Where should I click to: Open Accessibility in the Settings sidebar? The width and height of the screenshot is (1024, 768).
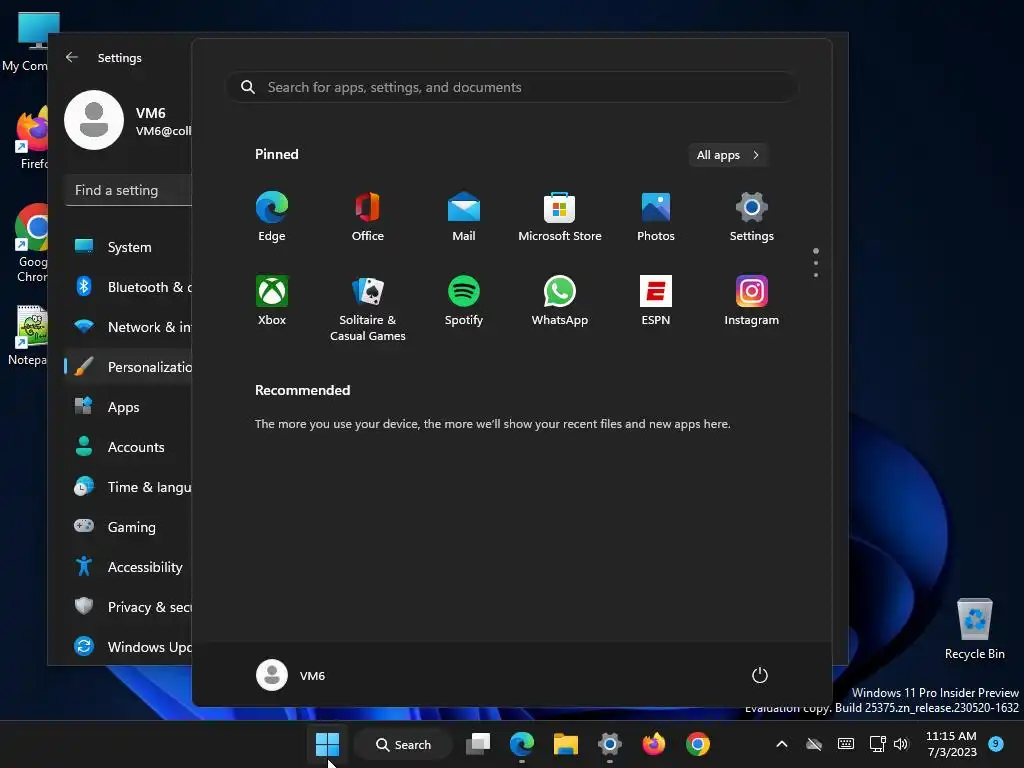pos(129,567)
